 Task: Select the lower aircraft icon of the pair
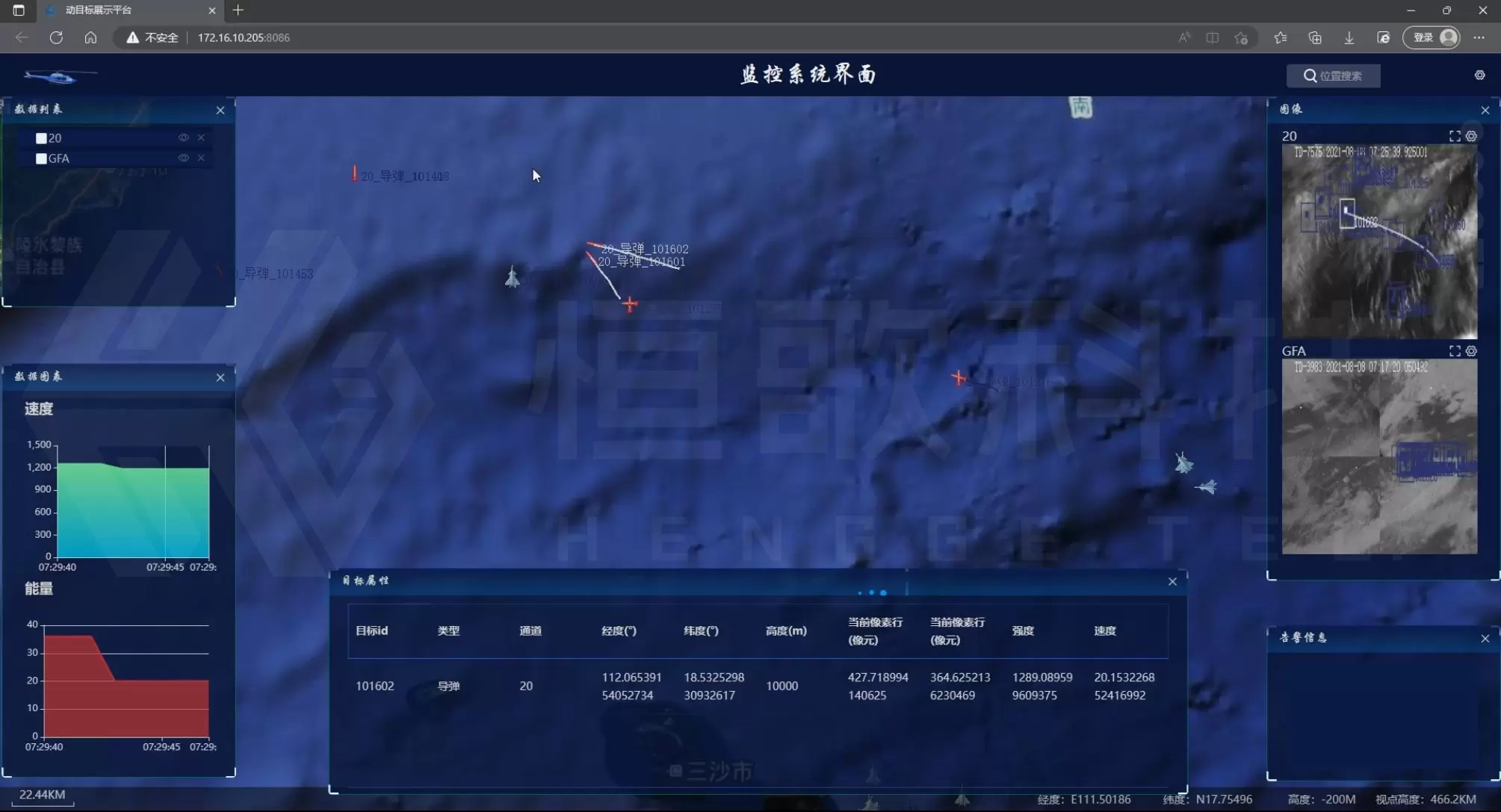click(x=1207, y=487)
